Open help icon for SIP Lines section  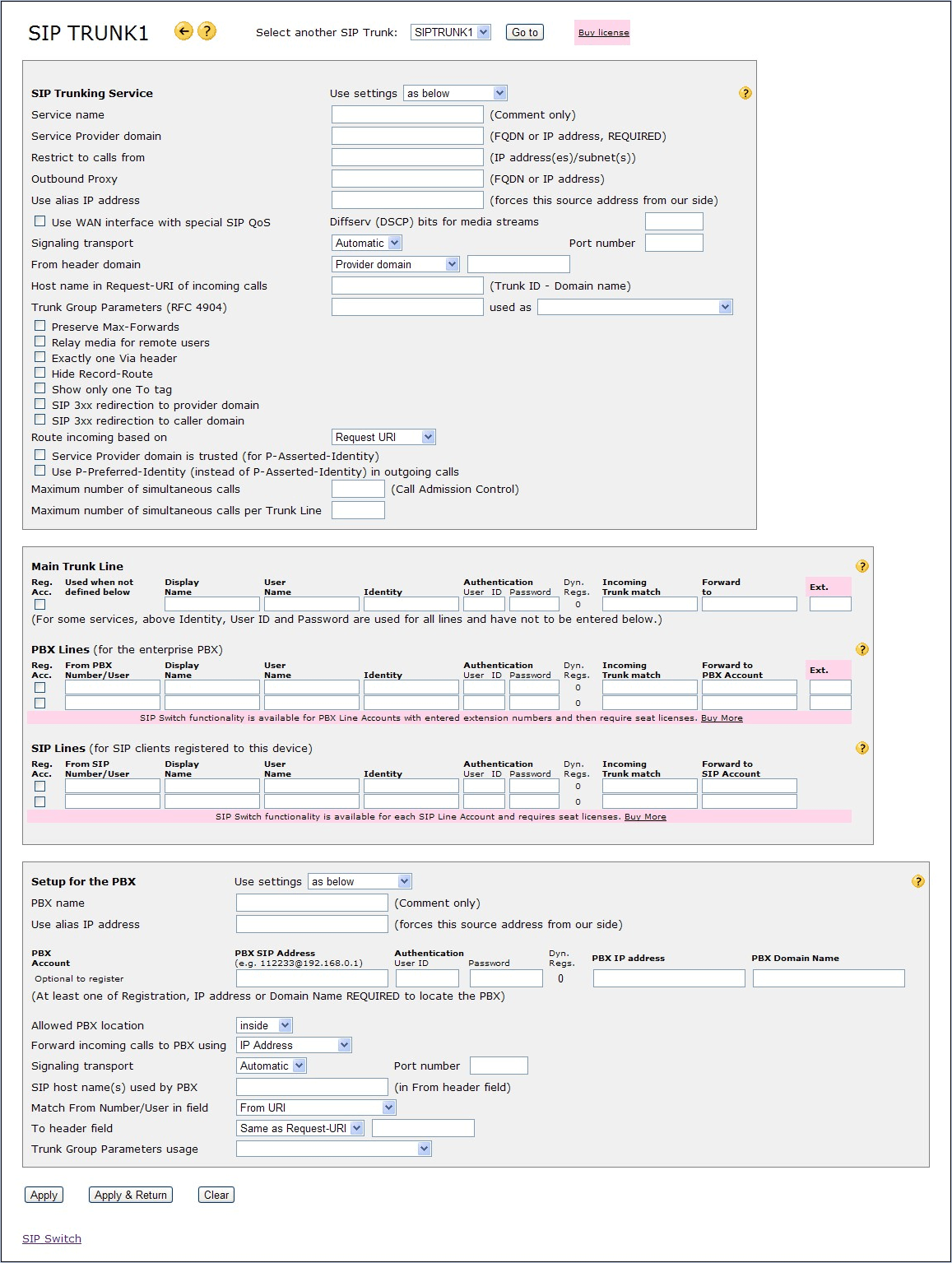coord(862,748)
